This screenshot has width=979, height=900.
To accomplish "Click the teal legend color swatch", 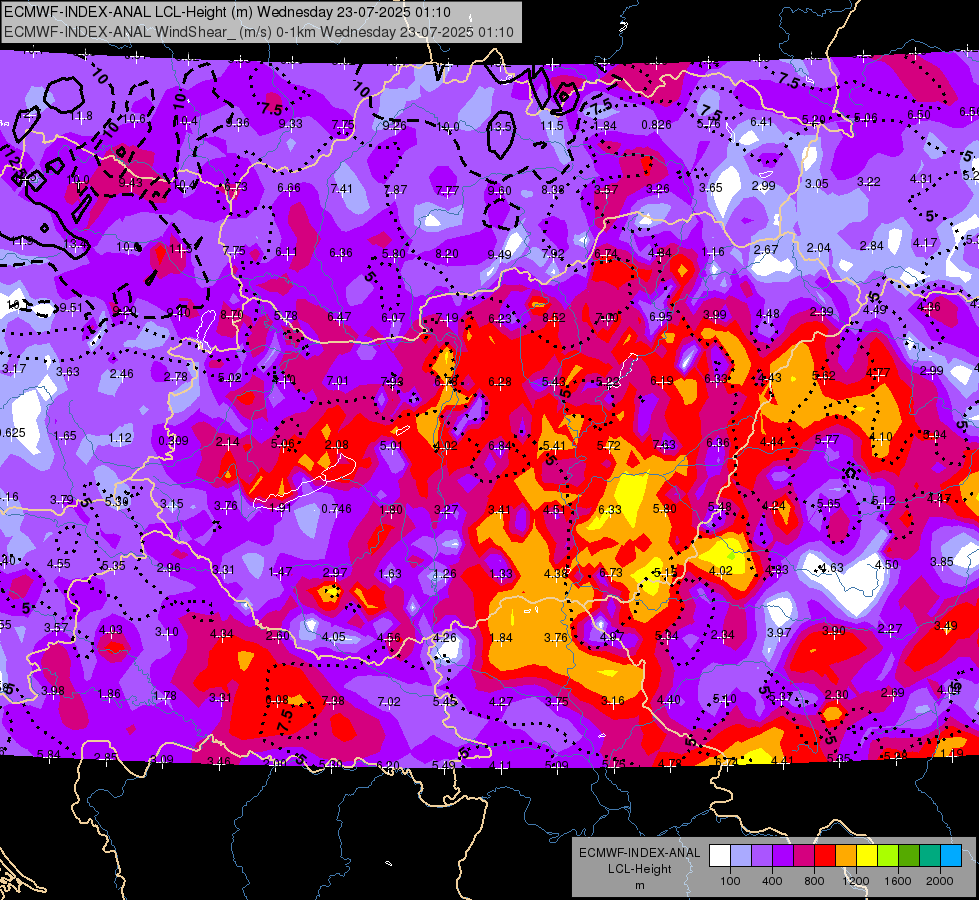I will pyautogui.click(x=930, y=855).
